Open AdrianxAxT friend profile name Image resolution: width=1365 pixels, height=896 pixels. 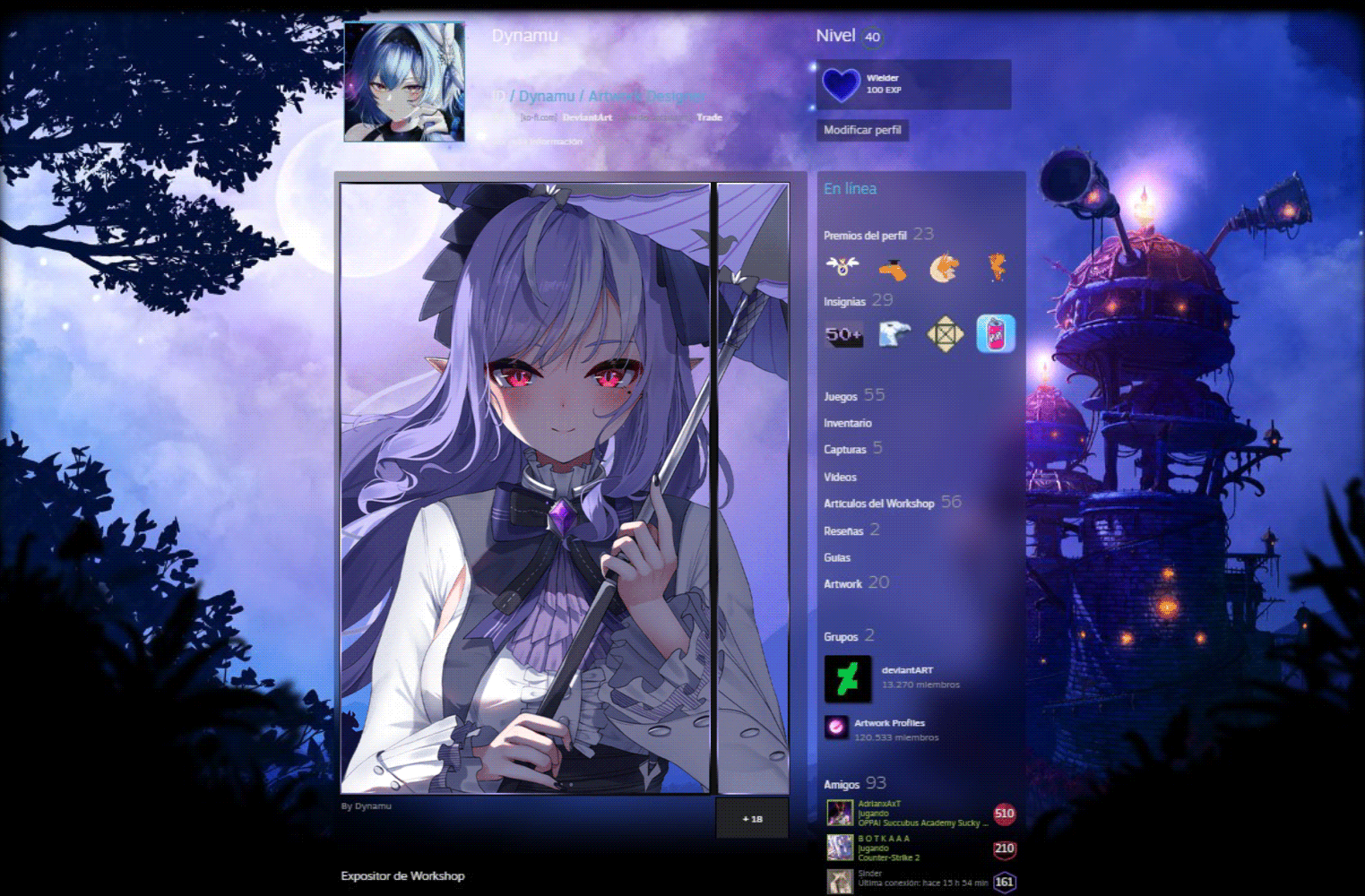pos(879,804)
